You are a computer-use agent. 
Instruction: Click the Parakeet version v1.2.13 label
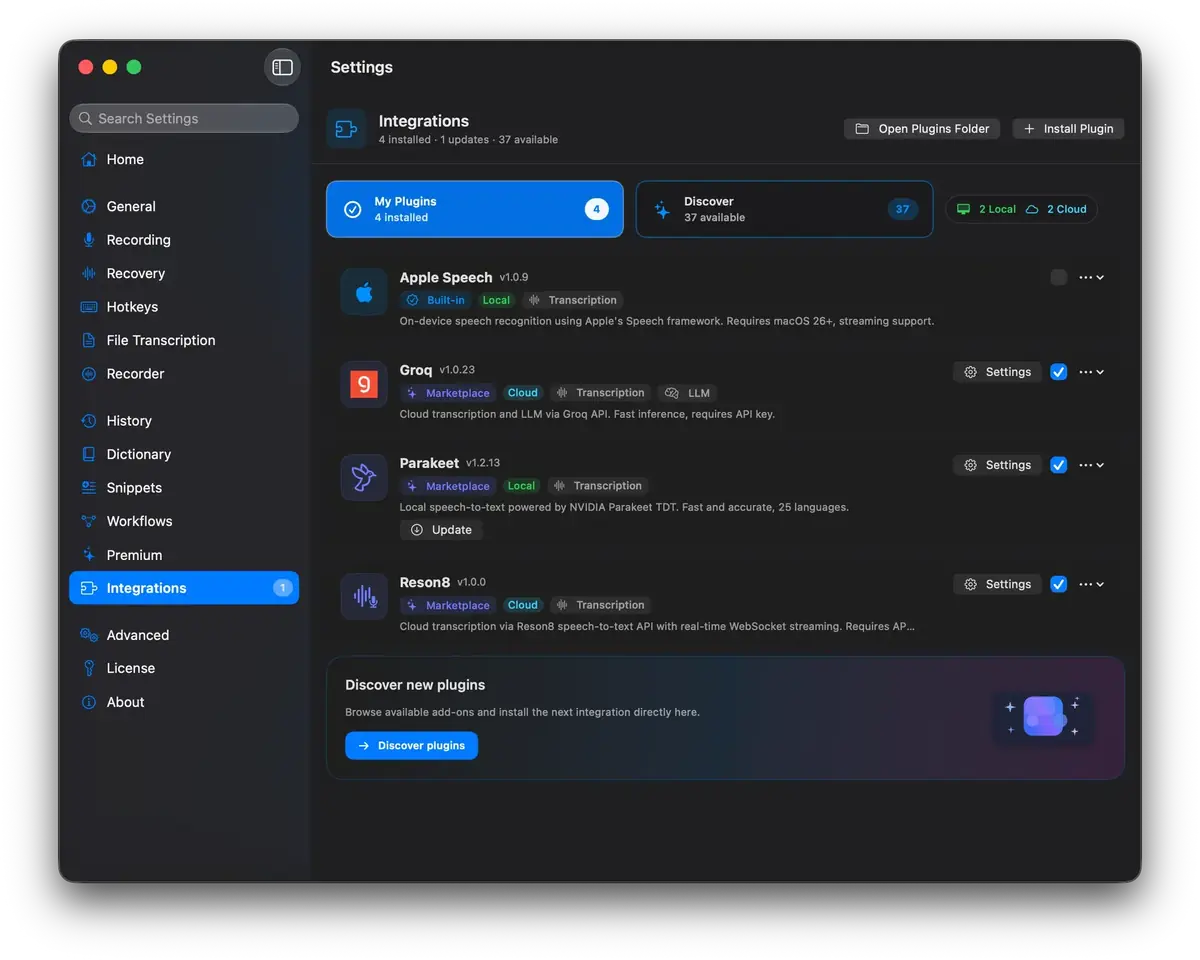pyautogui.click(x=483, y=463)
